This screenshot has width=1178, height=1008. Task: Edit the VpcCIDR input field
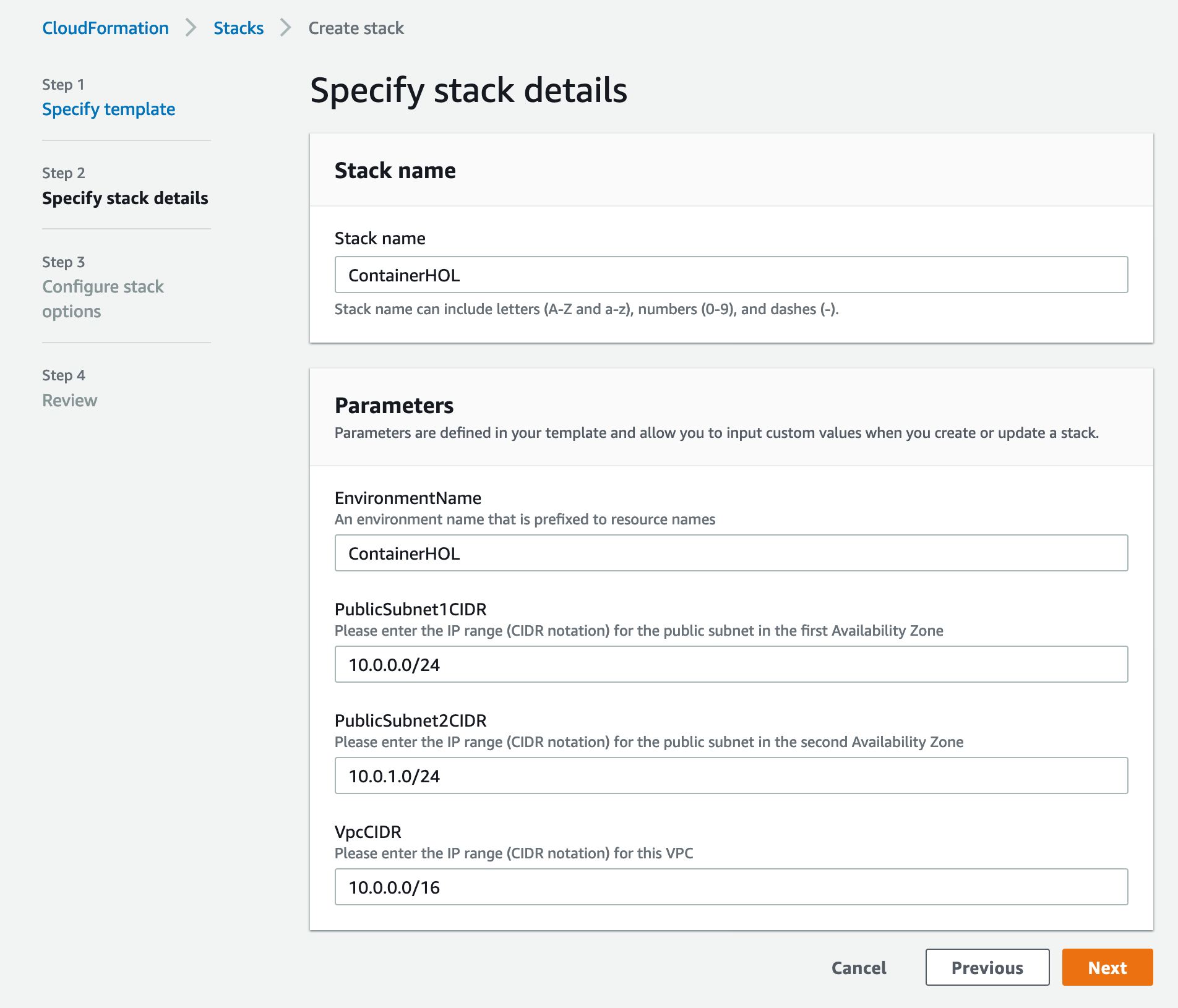(x=731, y=887)
